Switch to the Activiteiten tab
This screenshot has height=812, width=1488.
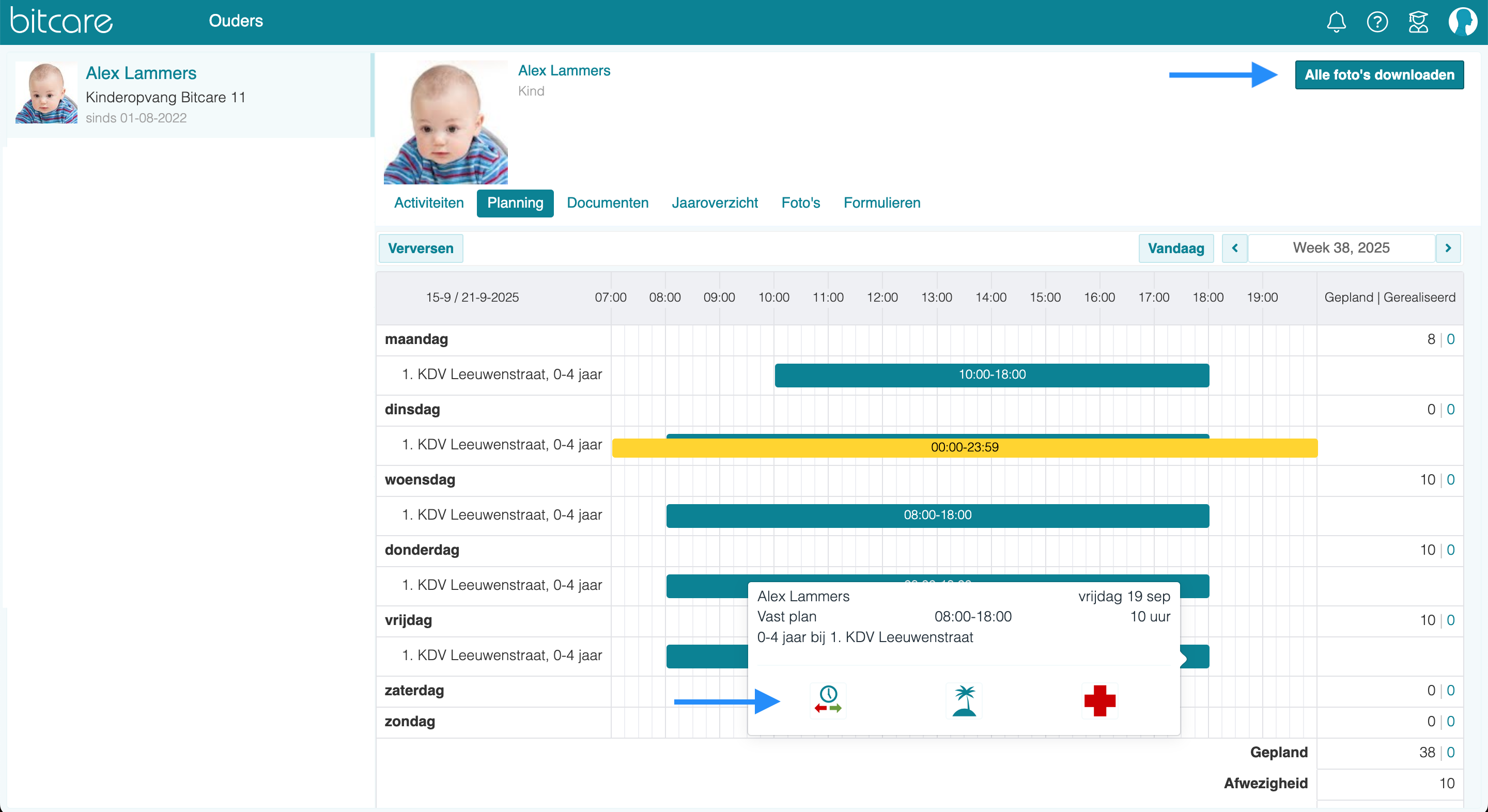tap(429, 204)
